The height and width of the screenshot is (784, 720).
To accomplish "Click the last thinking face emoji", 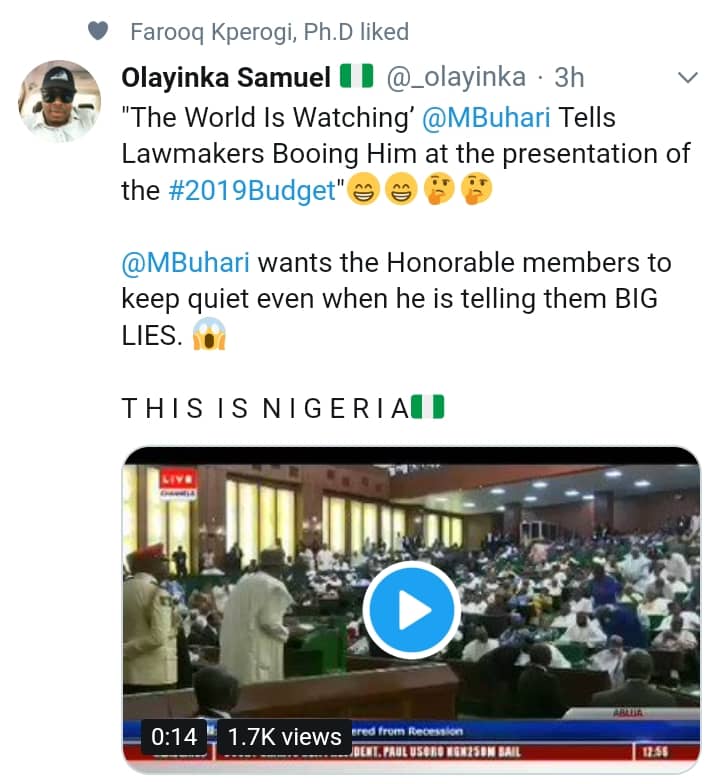I will click(x=477, y=191).
